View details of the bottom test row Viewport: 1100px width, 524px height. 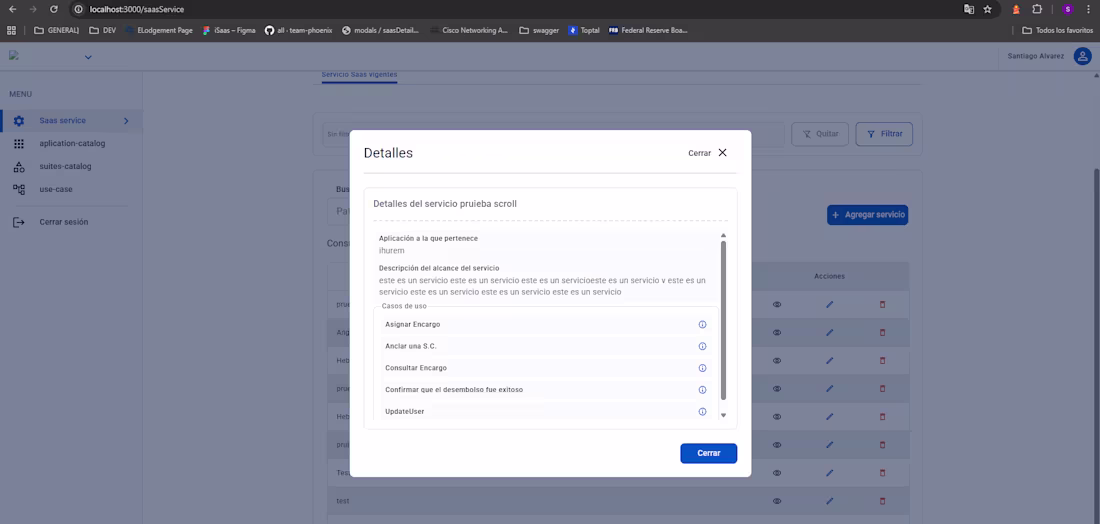pos(777,501)
